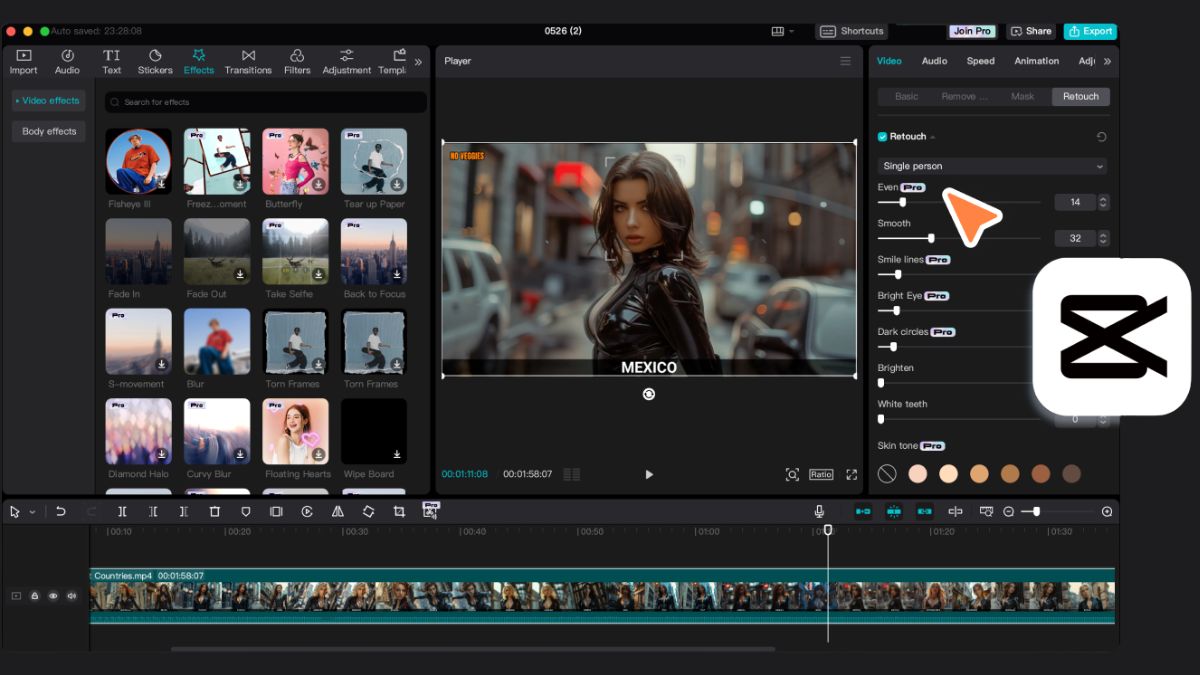Click the Search for effects field
Screen dimensions: 1200x675
[x=266, y=102]
